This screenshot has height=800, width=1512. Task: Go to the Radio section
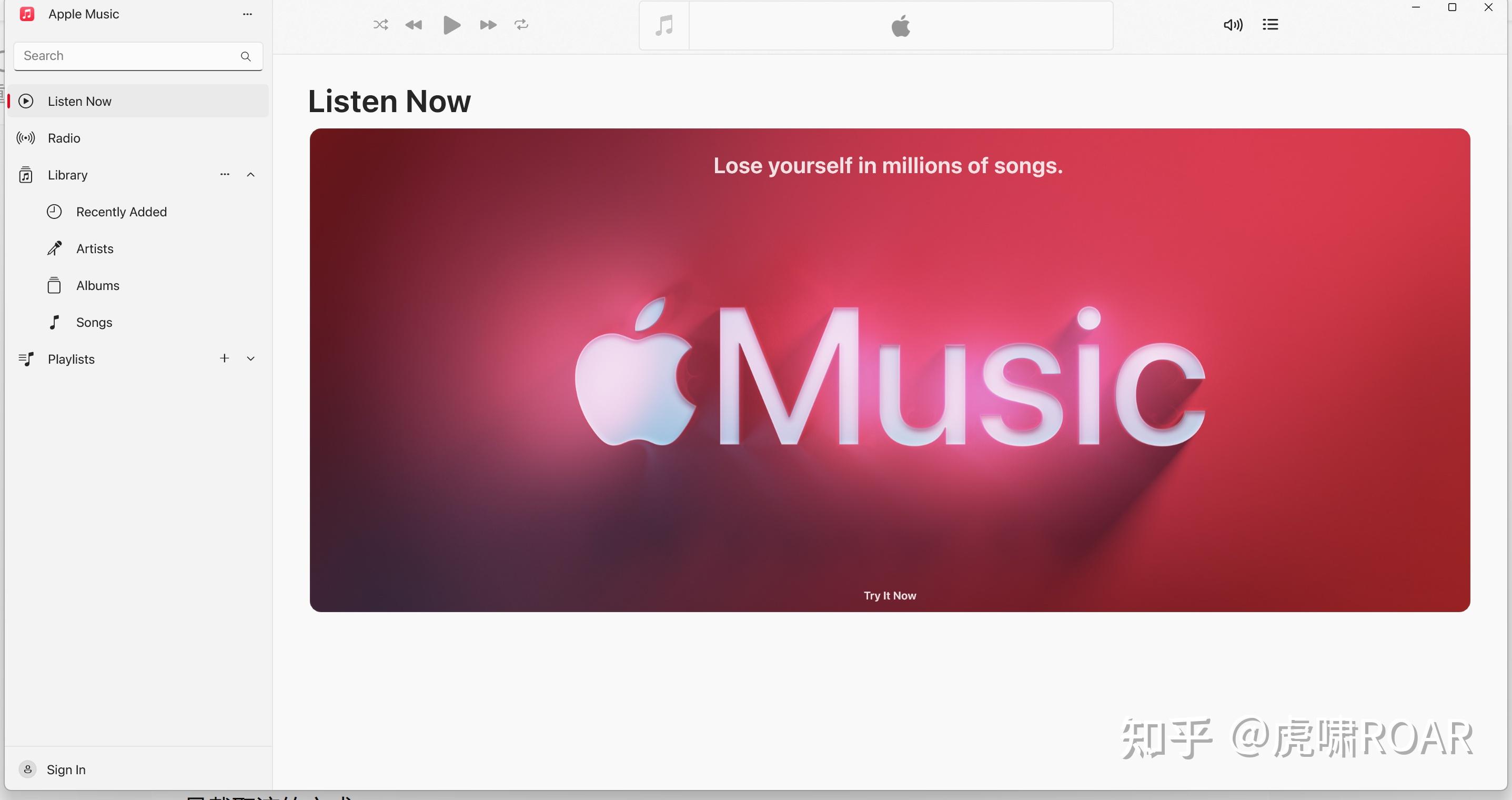coord(138,138)
